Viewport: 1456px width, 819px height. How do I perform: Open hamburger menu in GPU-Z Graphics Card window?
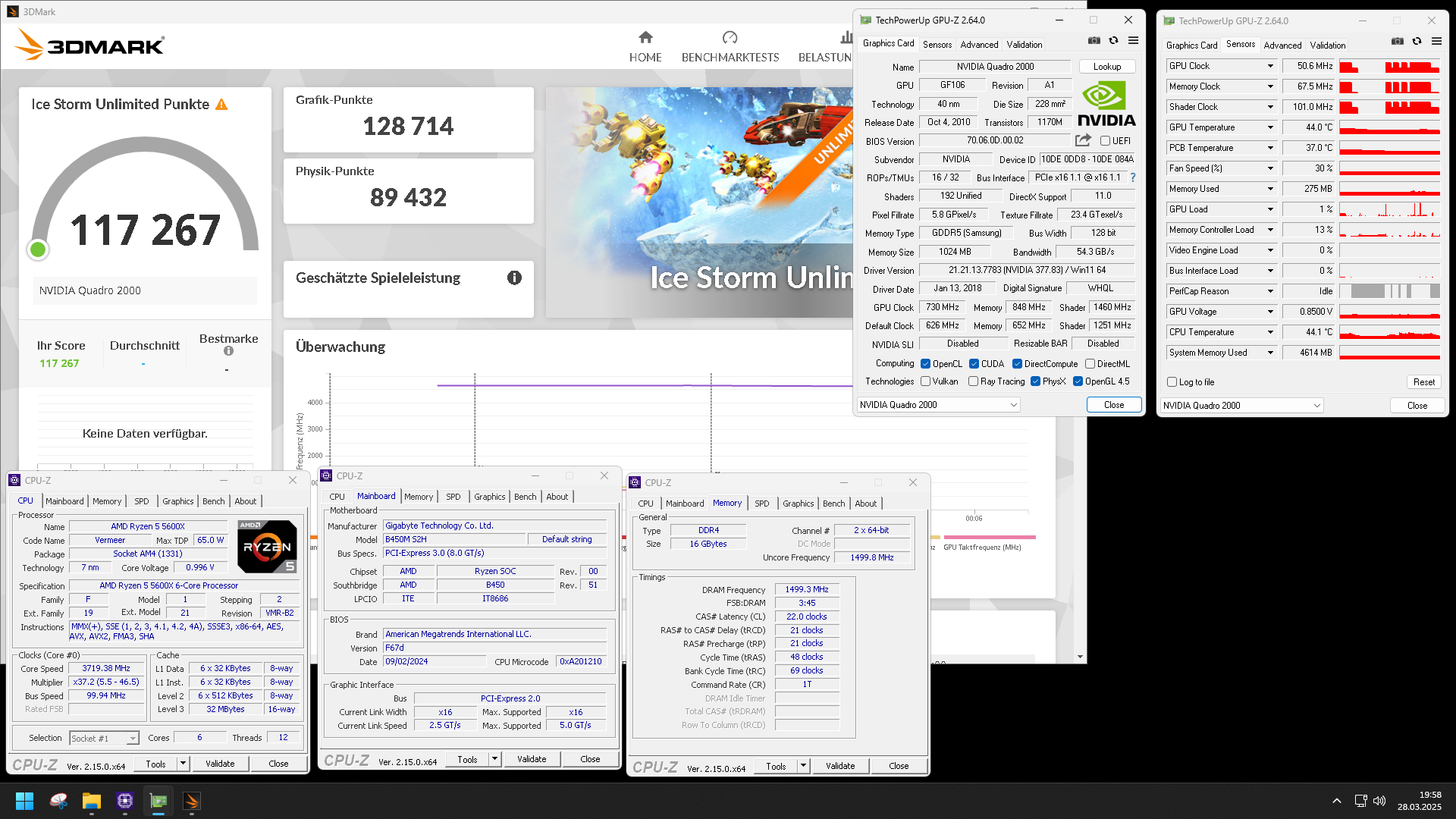pyautogui.click(x=1133, y=41)
